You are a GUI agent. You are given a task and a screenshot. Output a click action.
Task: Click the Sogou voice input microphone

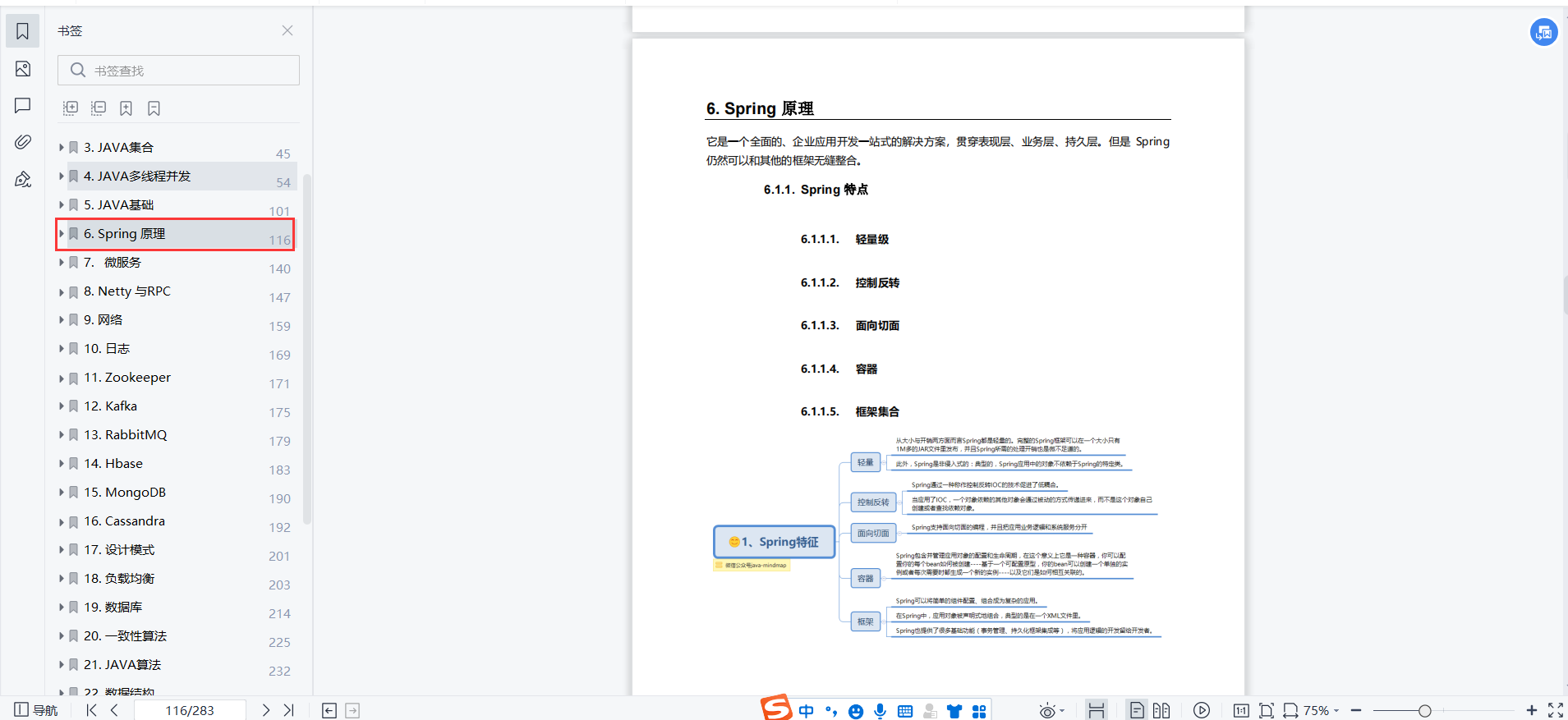point(881,711)
